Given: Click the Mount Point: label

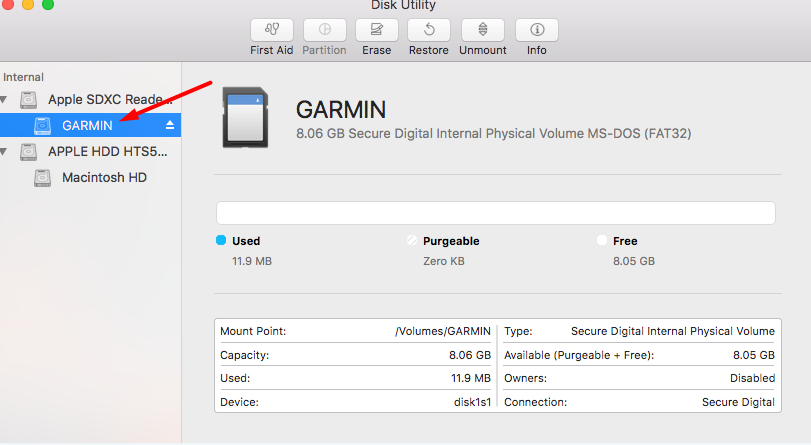Looking at the screenshot, I should 253,331.
